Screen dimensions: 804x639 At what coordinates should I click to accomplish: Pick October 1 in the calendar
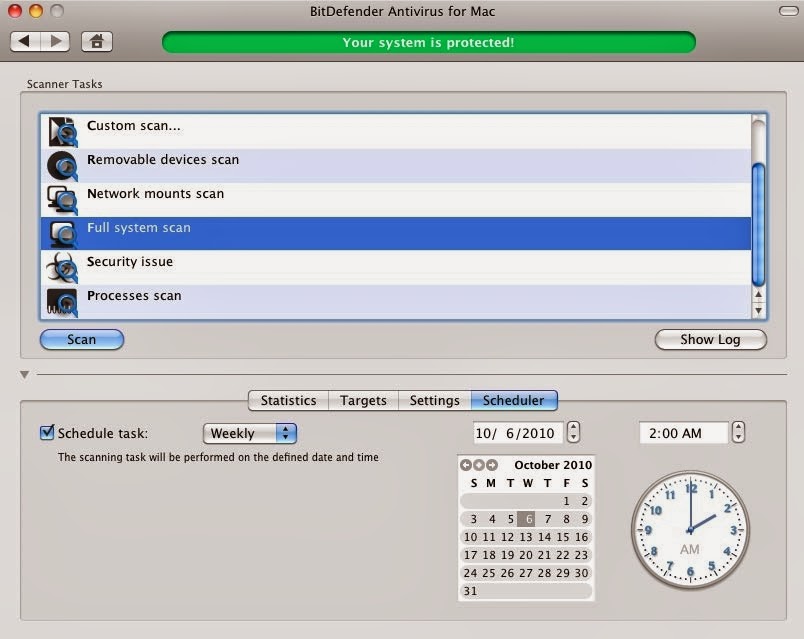pos(566,501)
